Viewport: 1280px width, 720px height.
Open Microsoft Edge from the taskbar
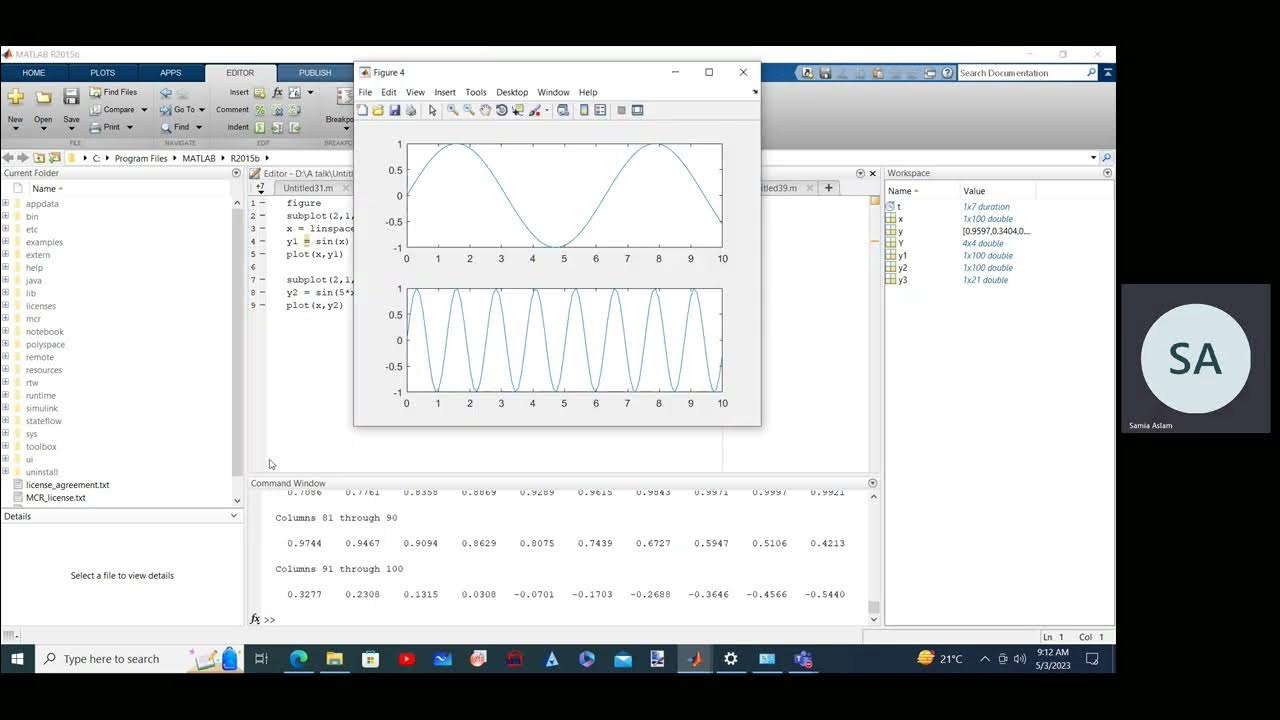click(x=298, y=659)
